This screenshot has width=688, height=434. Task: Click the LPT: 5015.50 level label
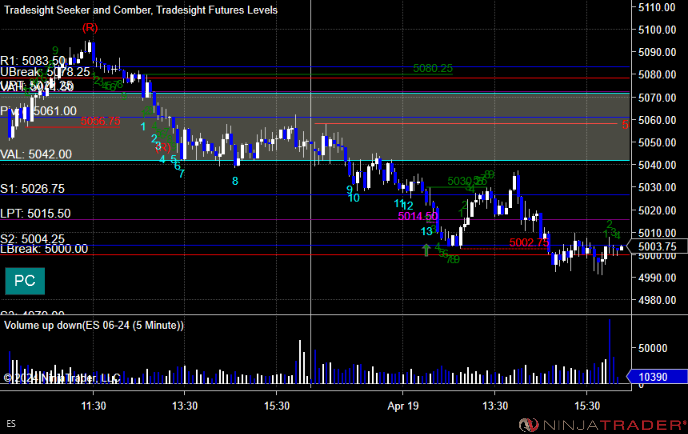[36, 214]
